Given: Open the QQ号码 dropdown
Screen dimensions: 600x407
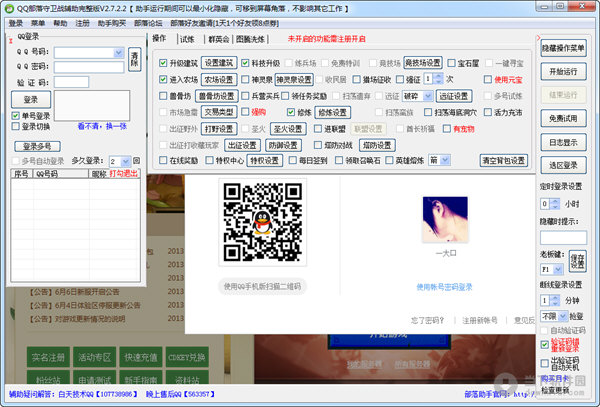Looking at the screenshot, I should [x=119, y=52].
